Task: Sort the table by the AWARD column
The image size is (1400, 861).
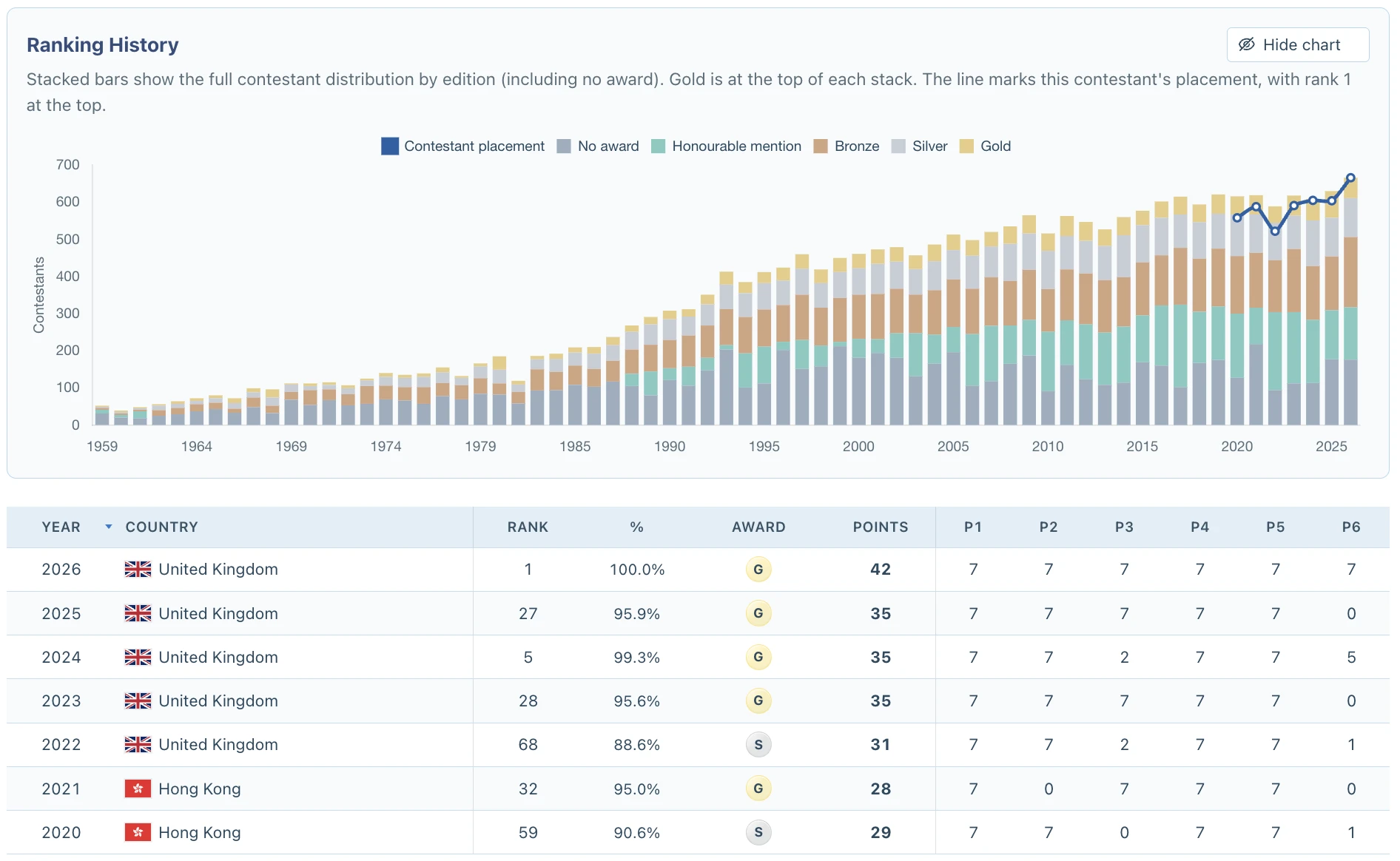Action: pos(758,527)
